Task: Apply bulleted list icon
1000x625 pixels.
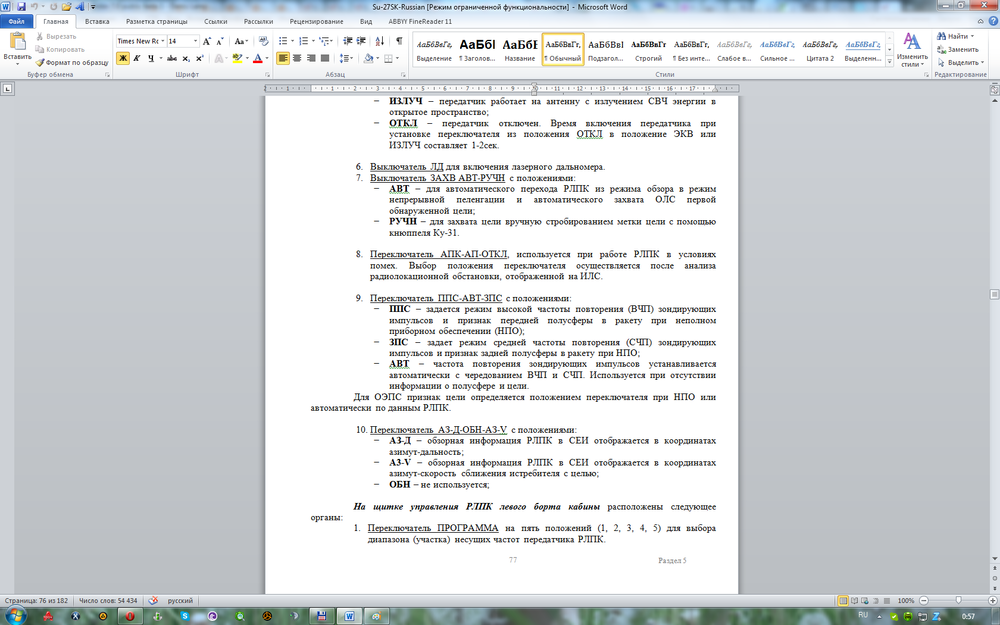Action: tap(283, 41)
